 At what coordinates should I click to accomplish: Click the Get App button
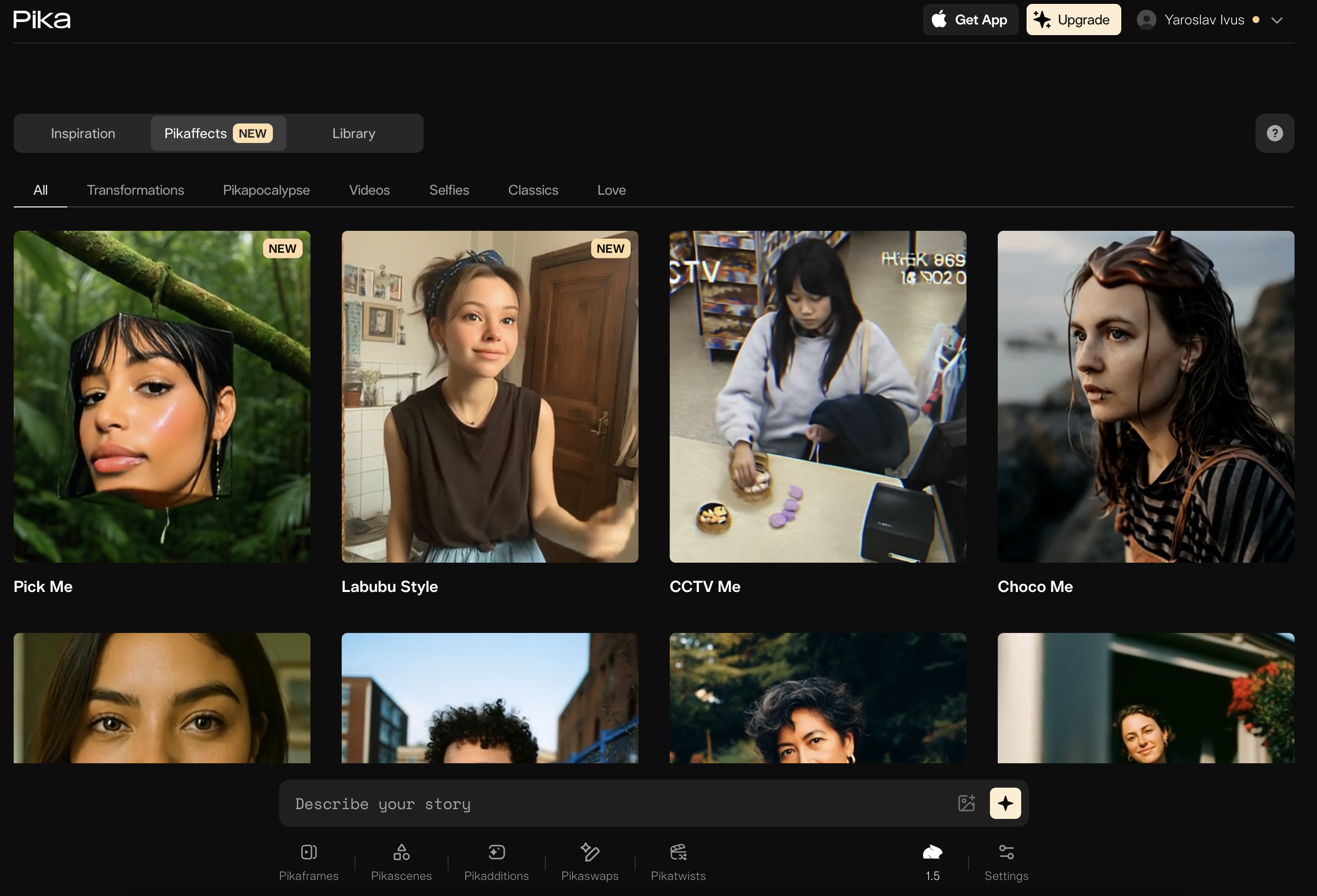970,20
